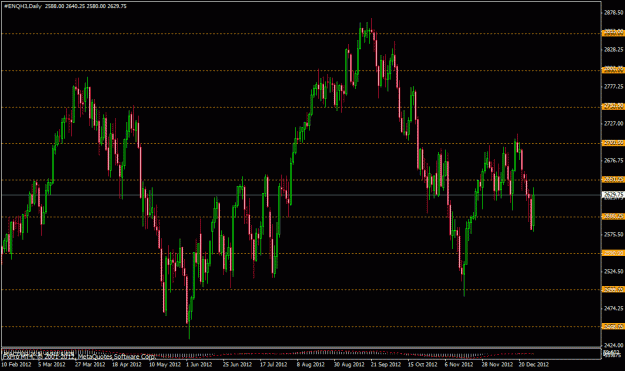
Task: Click the 28 Nov 2012 date label
Action: 497,364
